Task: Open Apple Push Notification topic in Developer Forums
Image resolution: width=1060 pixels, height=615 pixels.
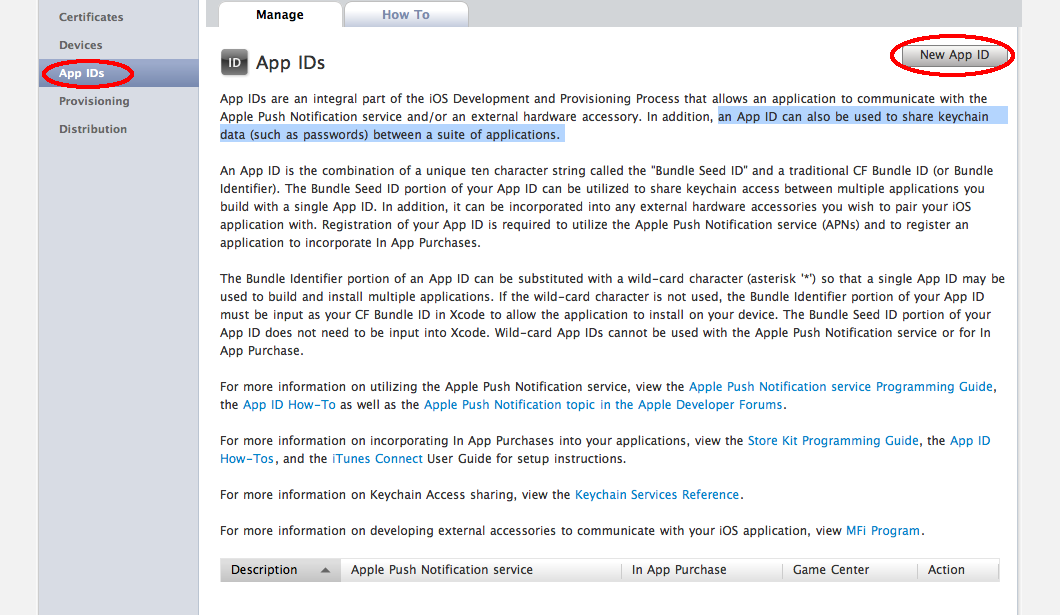Action: [602, 405]
